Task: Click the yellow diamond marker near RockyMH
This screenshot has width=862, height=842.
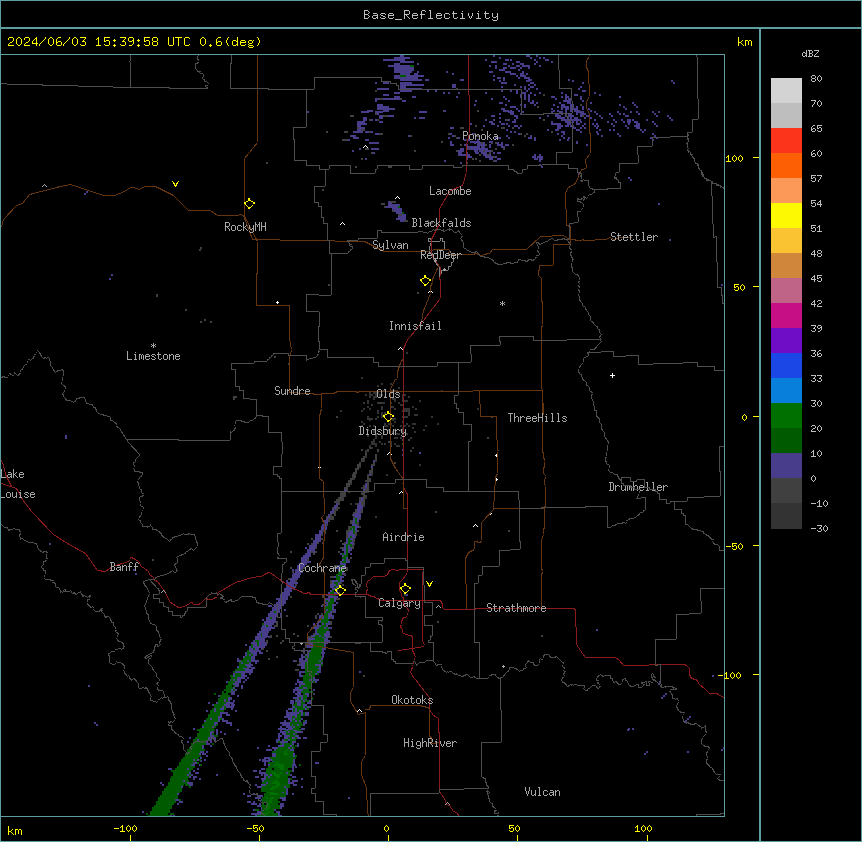Action: (250, 204)
